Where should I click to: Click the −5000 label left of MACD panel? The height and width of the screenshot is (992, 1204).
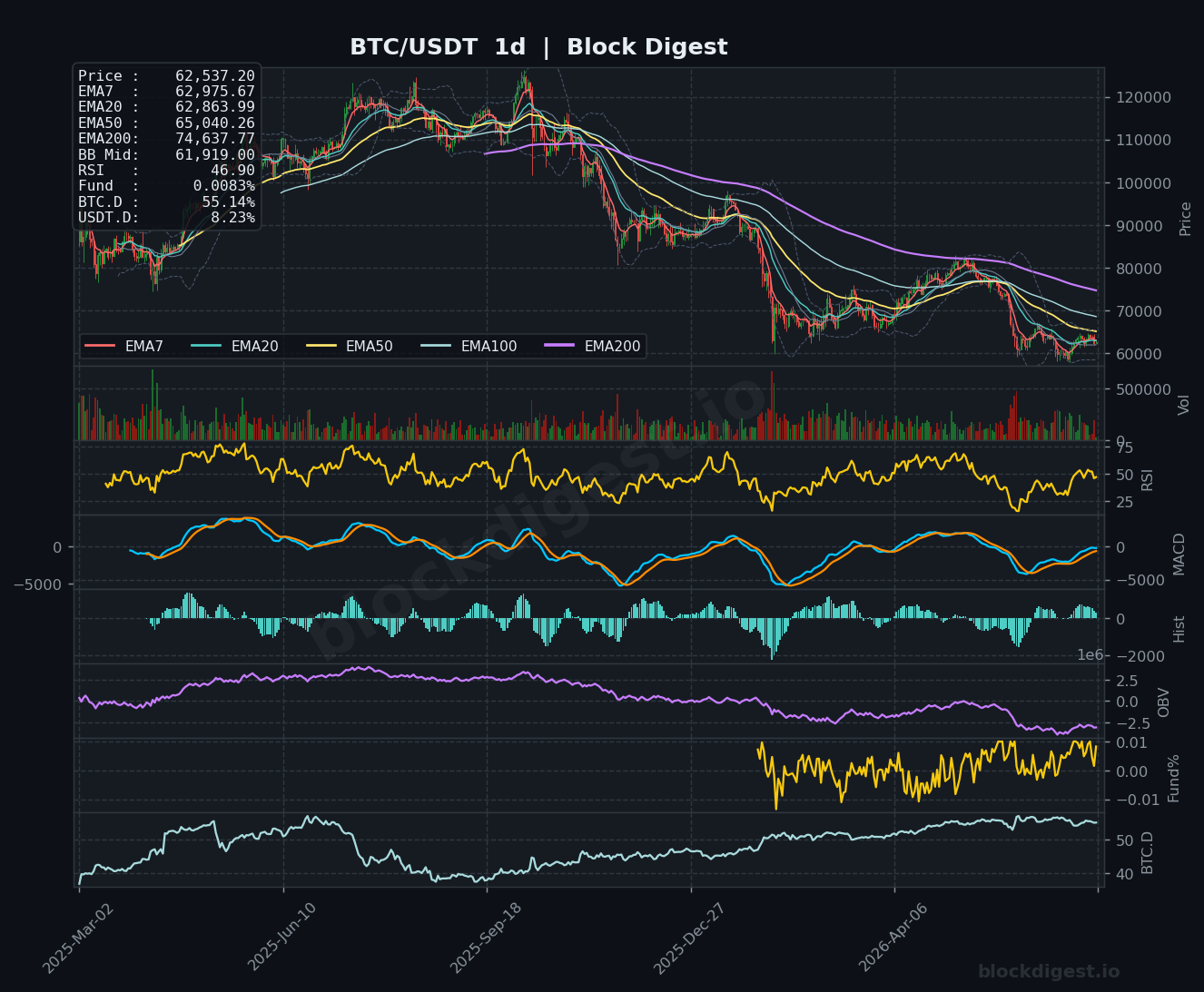coord(38,584)
